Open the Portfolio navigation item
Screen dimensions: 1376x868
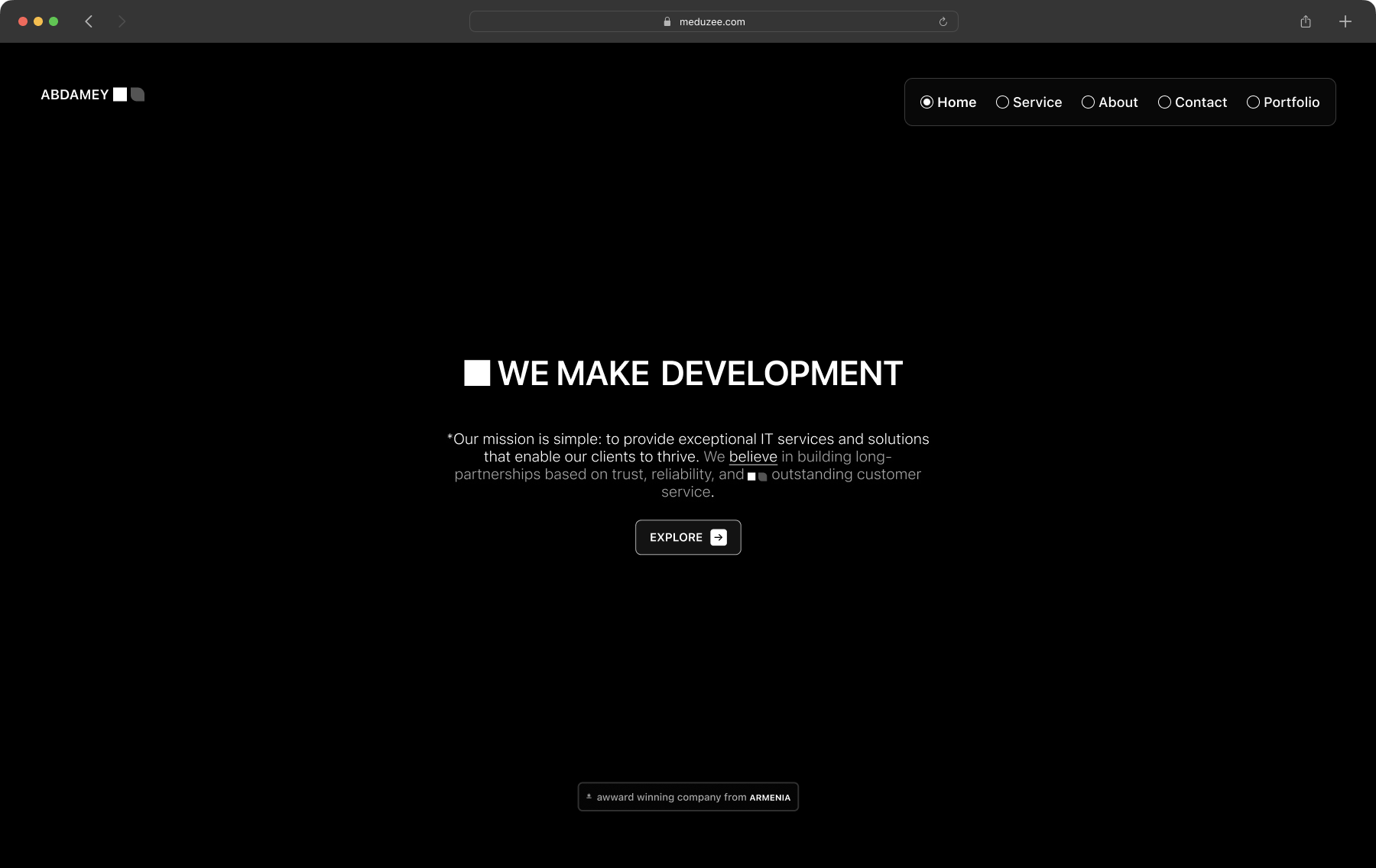[1283, 102]
